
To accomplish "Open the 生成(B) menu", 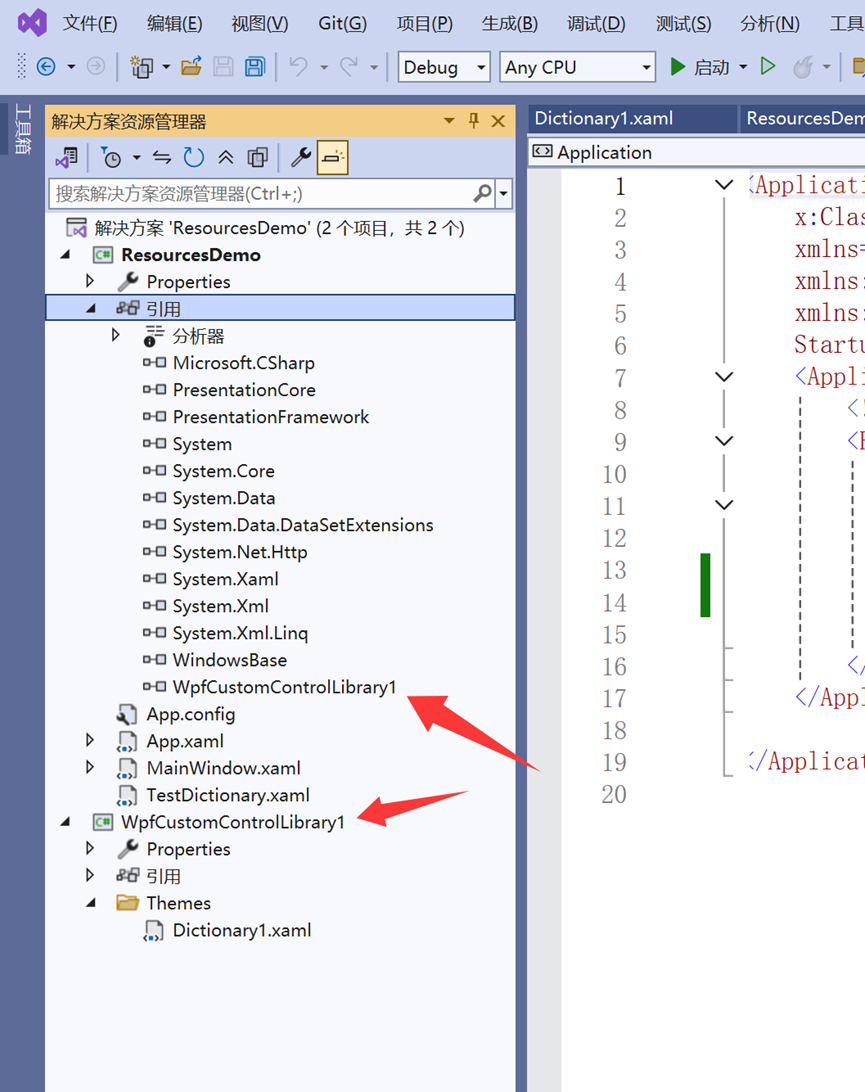I will 509,24.
